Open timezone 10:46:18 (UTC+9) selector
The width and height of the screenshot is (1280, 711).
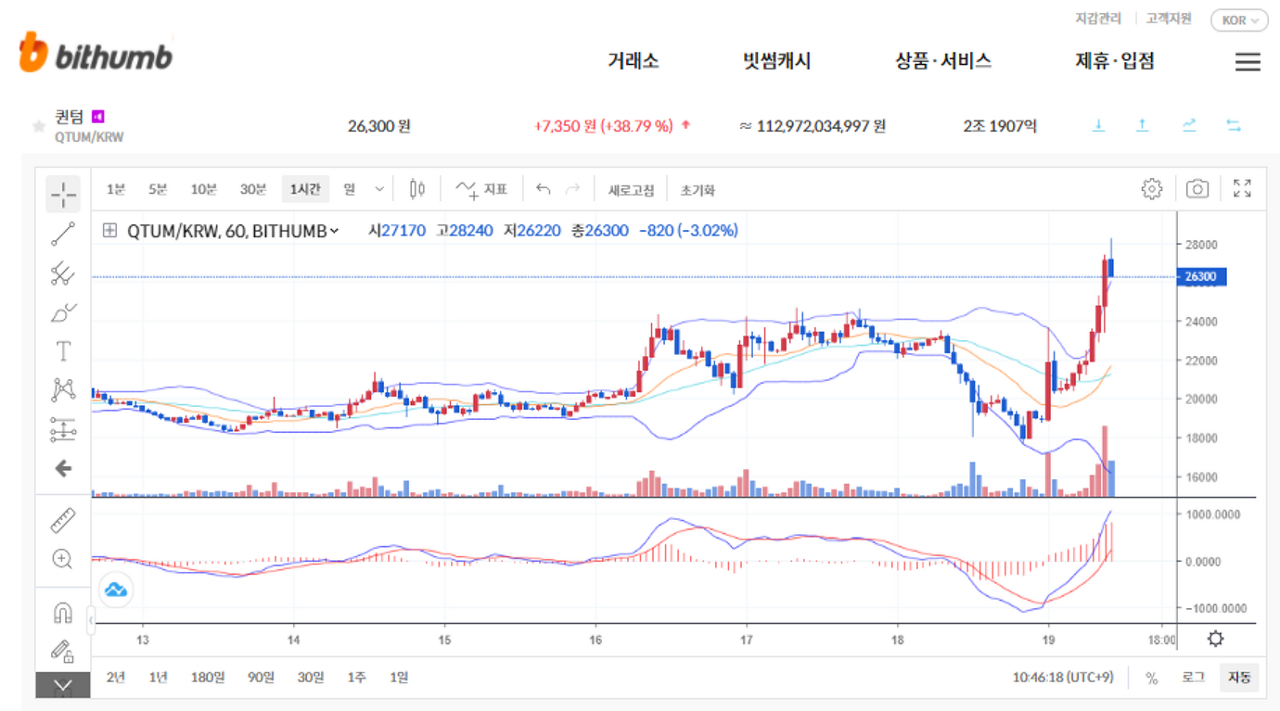pos(1063,678)
